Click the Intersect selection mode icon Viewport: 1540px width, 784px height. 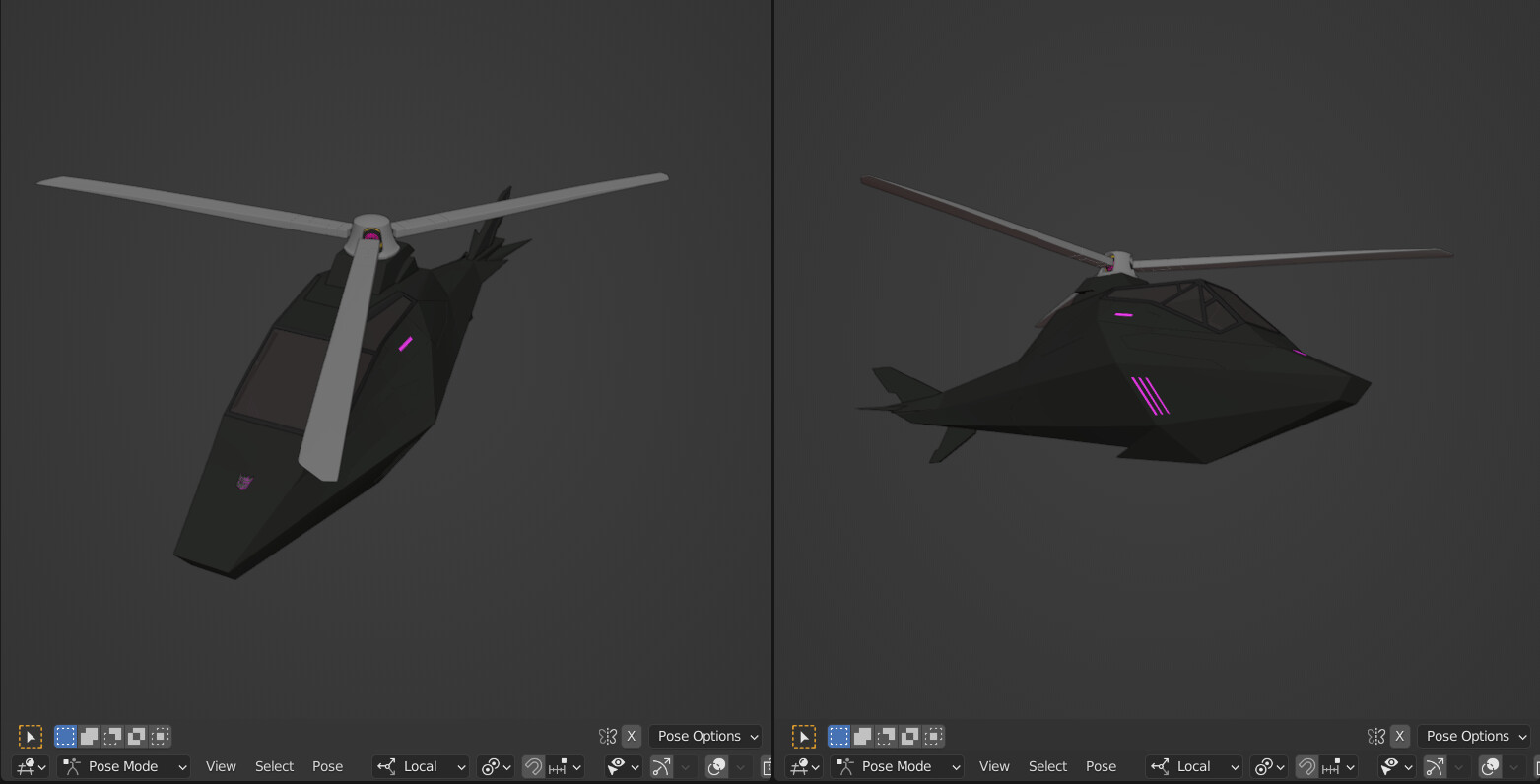160,736
